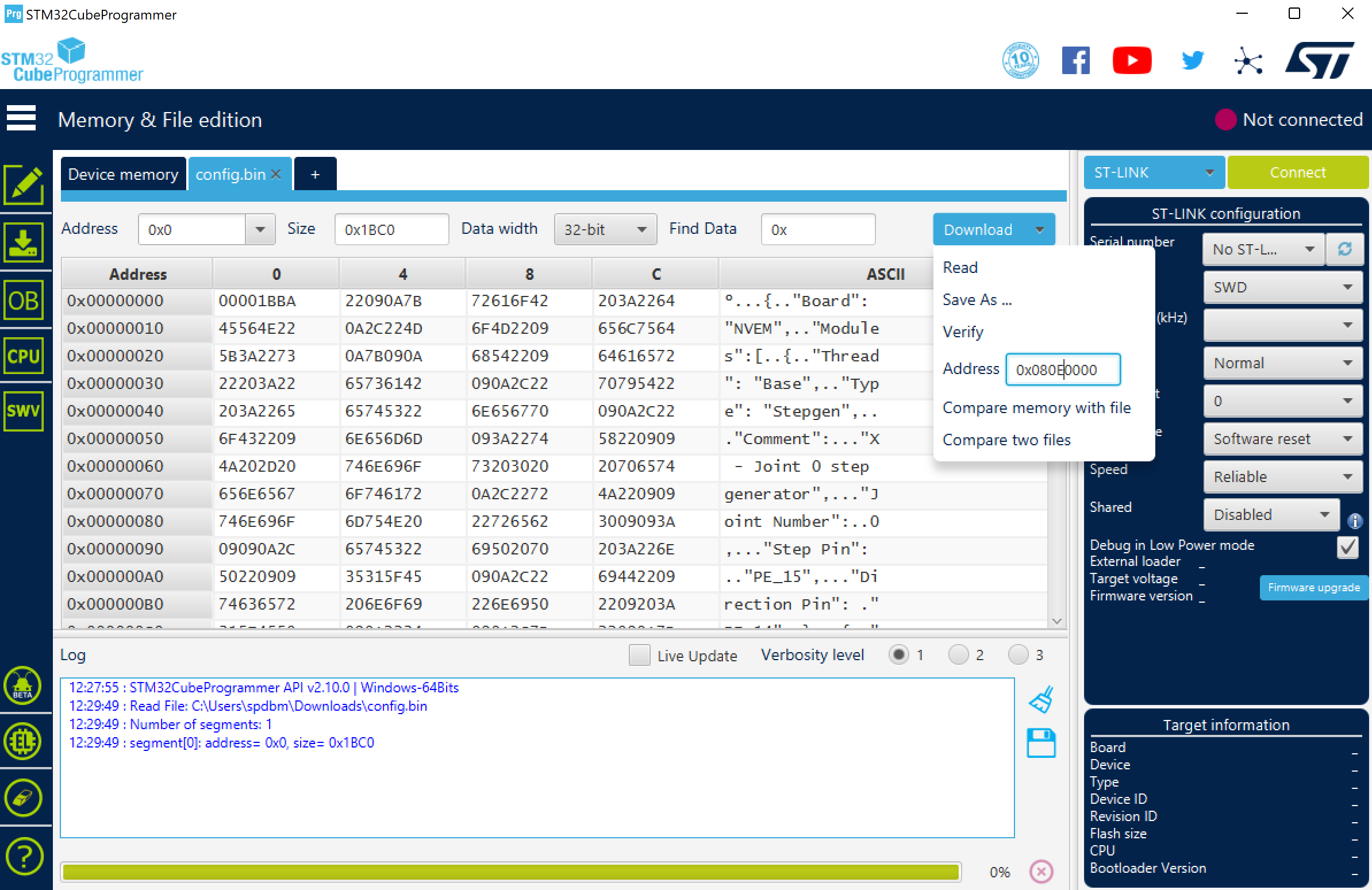Open the ST-LINK interface dropdown
The width and height of the screenshot is (1372, 890).
click(x=1154, y=172)
